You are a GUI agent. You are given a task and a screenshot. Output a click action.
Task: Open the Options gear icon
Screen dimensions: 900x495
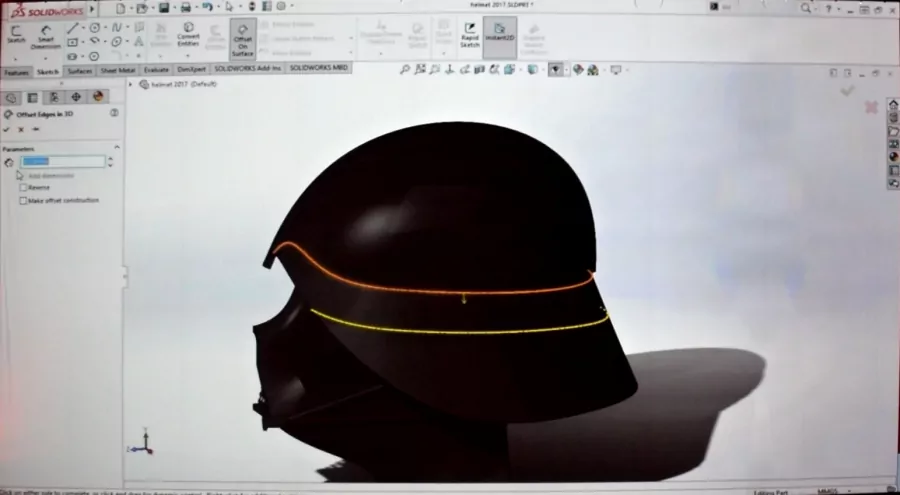coord(281,6)
